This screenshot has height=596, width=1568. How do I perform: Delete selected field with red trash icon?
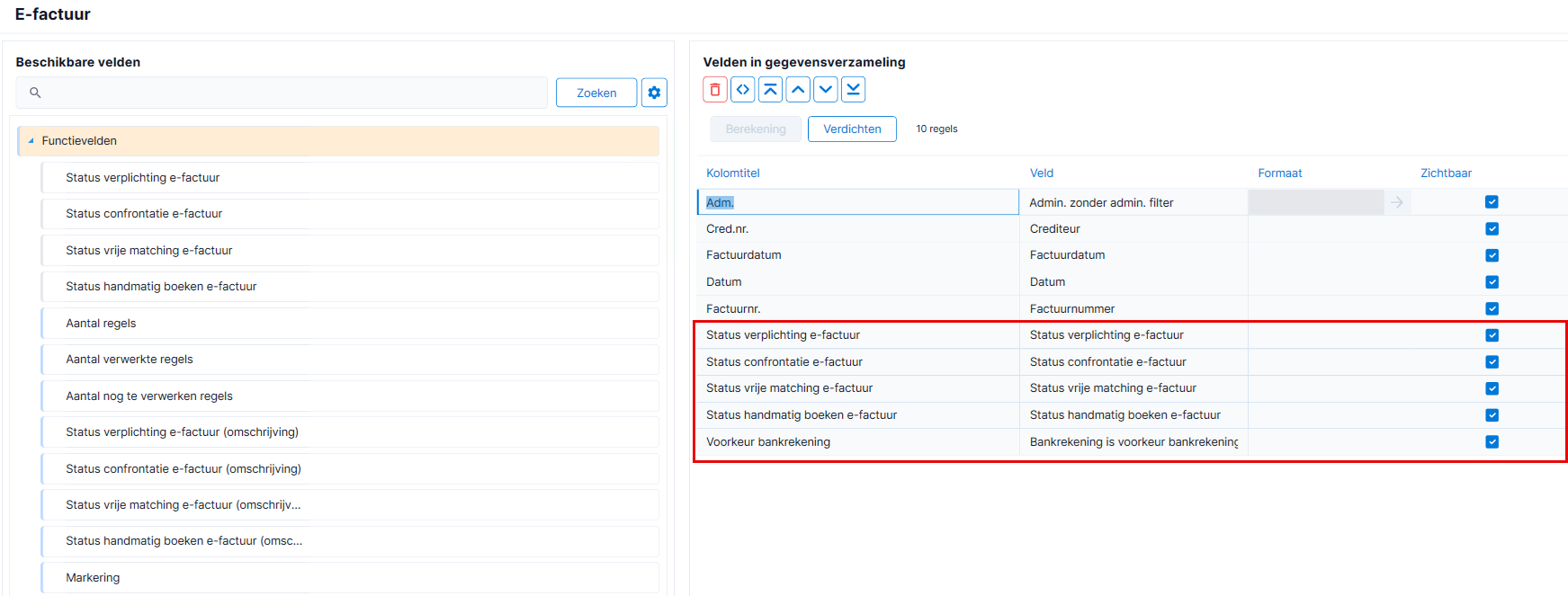pyautogui.click(x=715, y=90)
